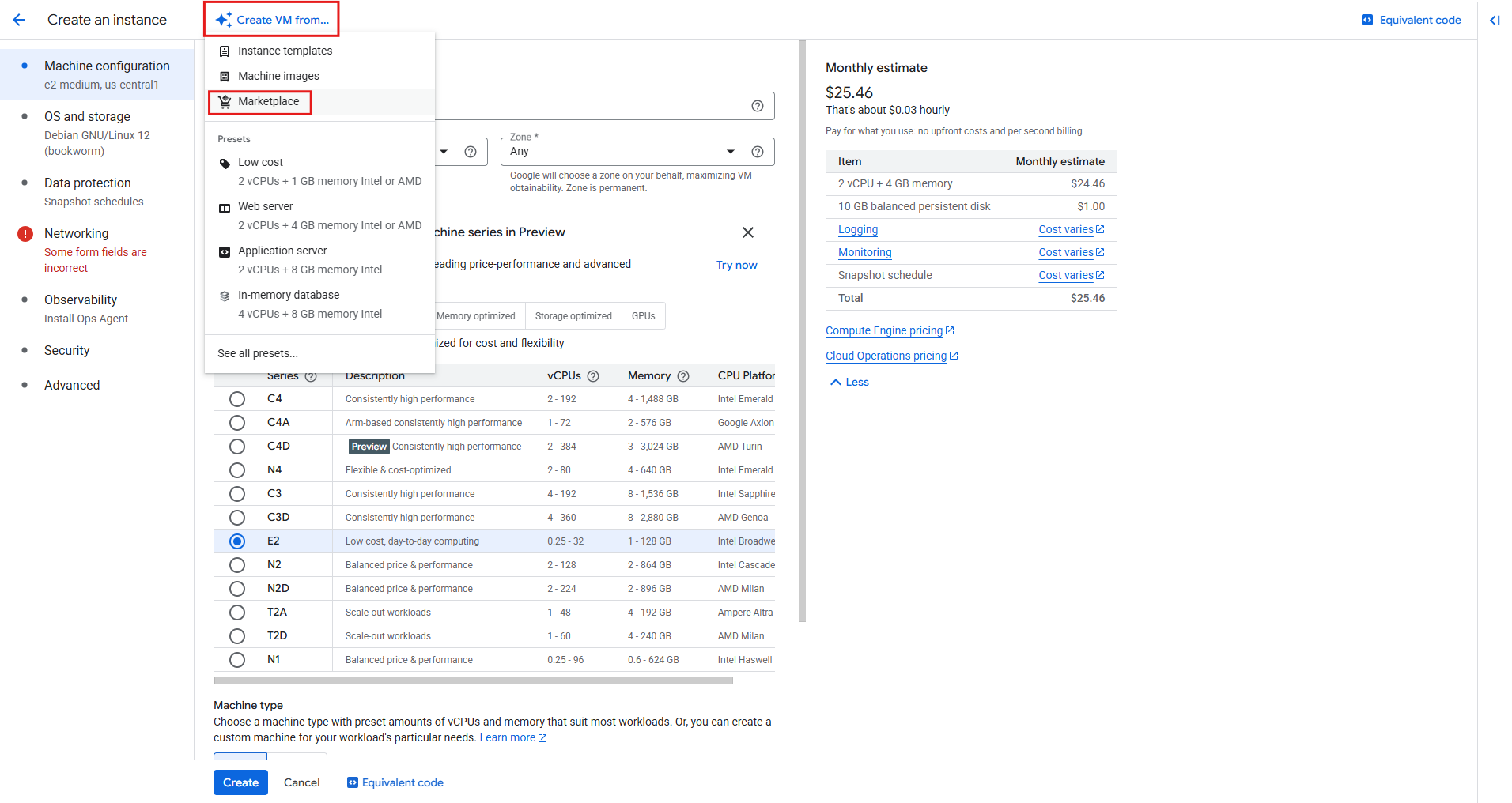The image size is (1512, 803).
Task: Click the Create button
Action: [240, 782]
